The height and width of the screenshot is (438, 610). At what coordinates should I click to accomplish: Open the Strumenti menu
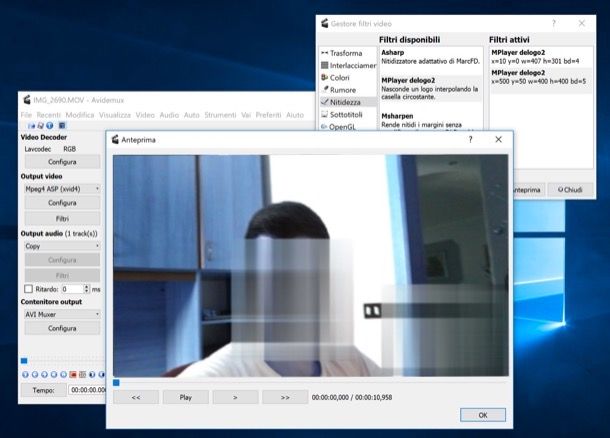(x=220, y=115)
